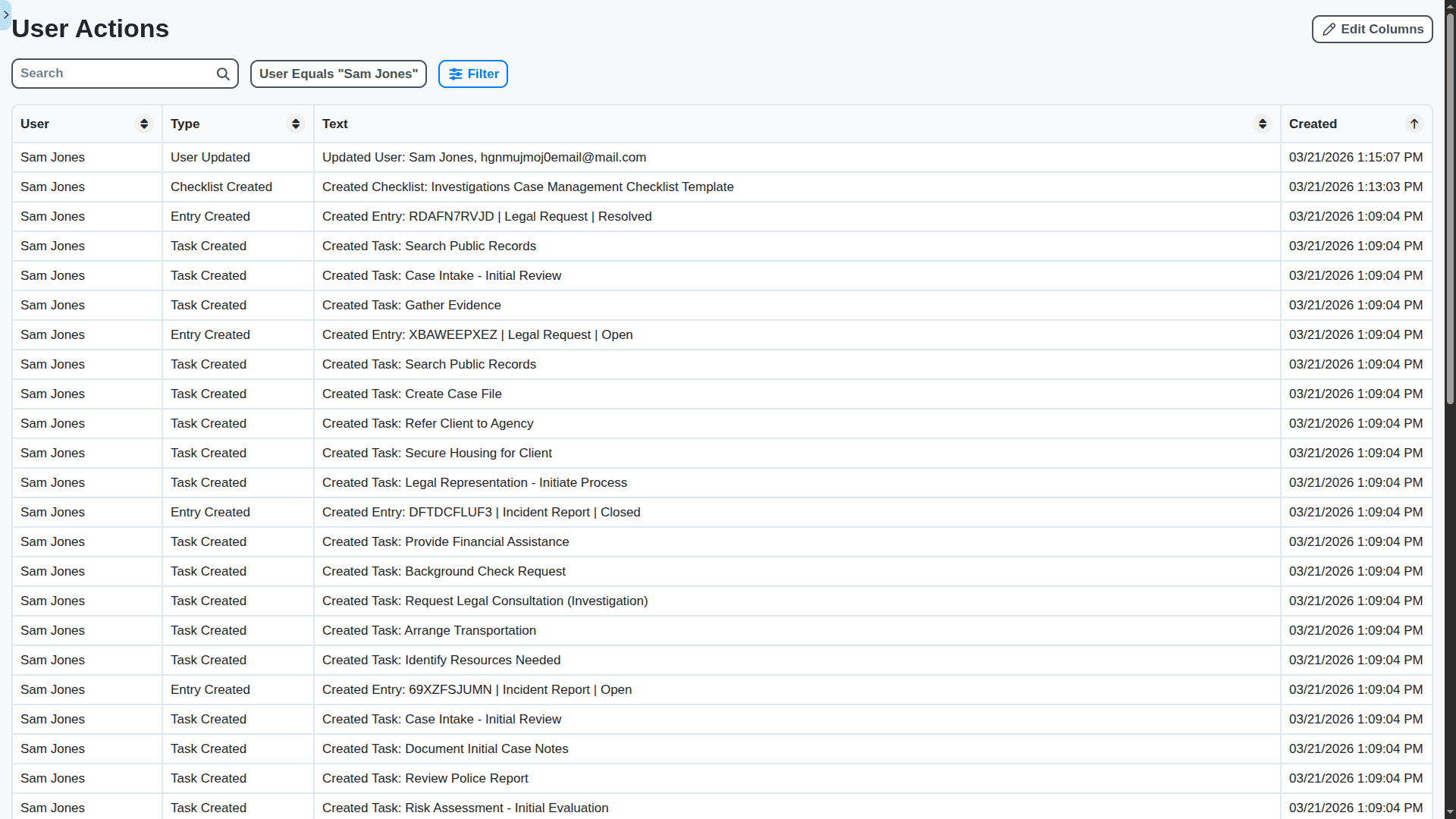Expand the collapsed sidebar chevron at top left

(6, 14)
